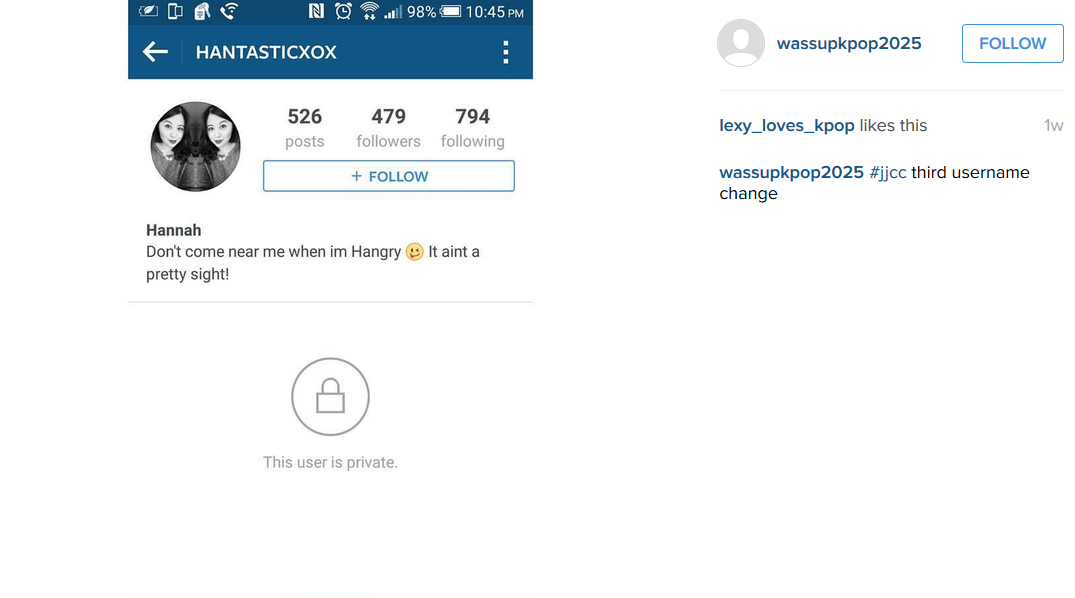
Task: Open lexy_loves_kpop profile link
Action: click(x=786, y=125)
